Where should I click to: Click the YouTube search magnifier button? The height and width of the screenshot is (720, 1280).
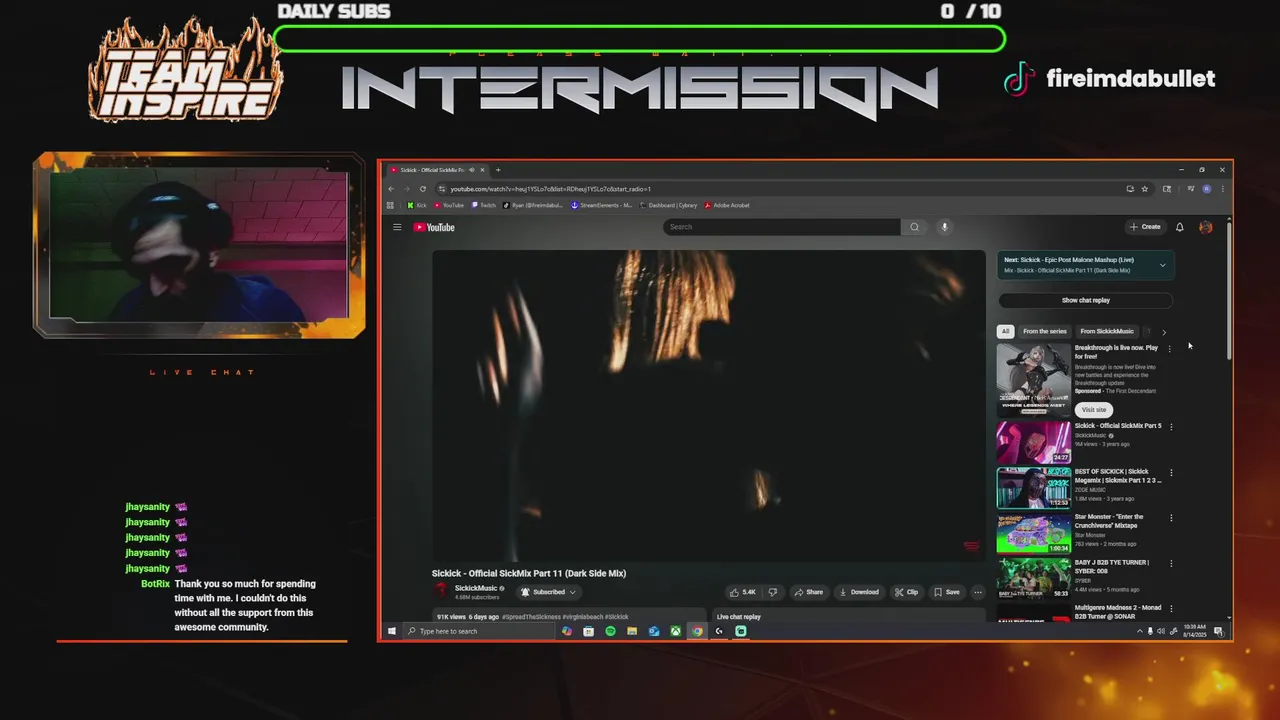(914, 227)
